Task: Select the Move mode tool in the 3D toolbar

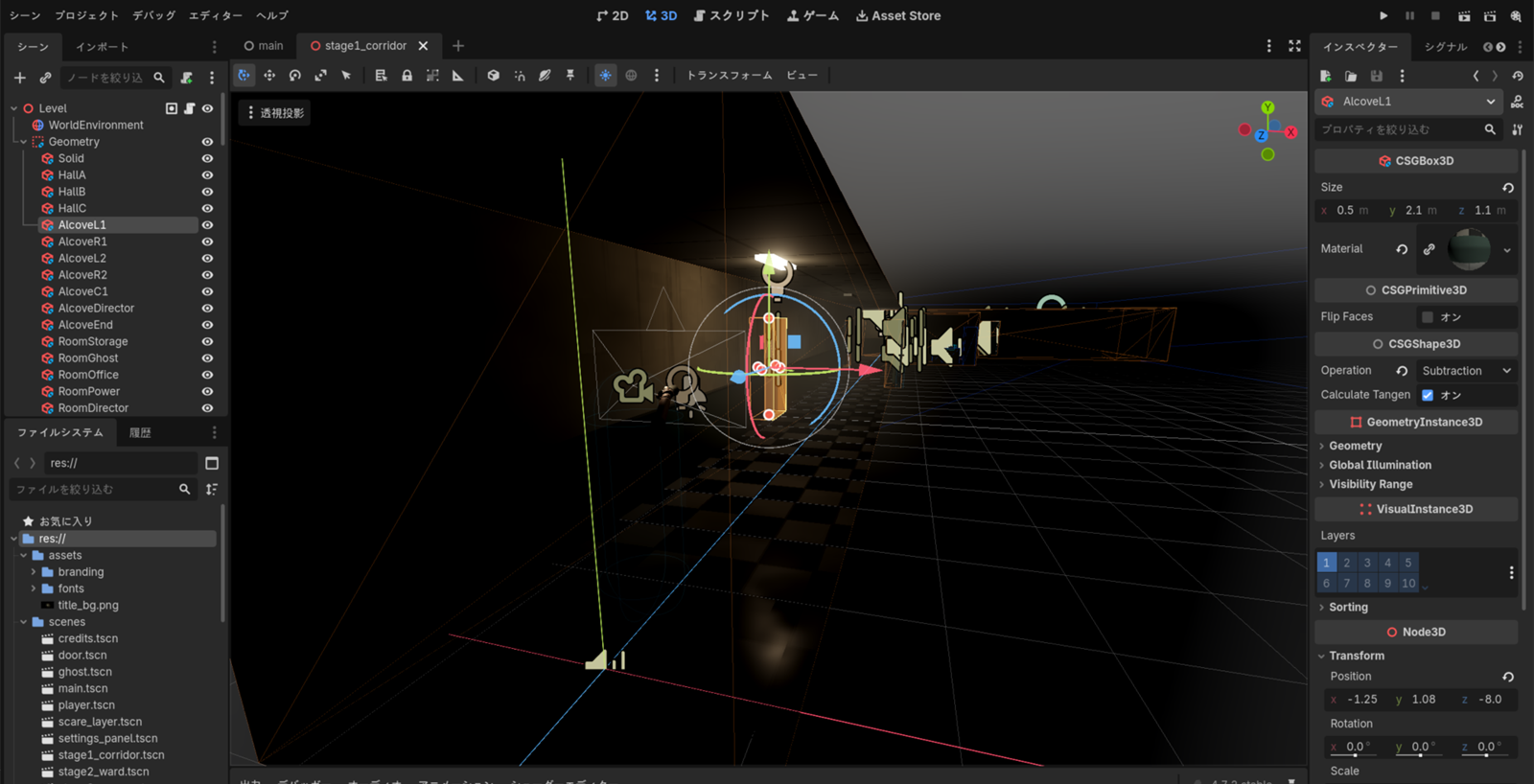Action: point(269,75)
